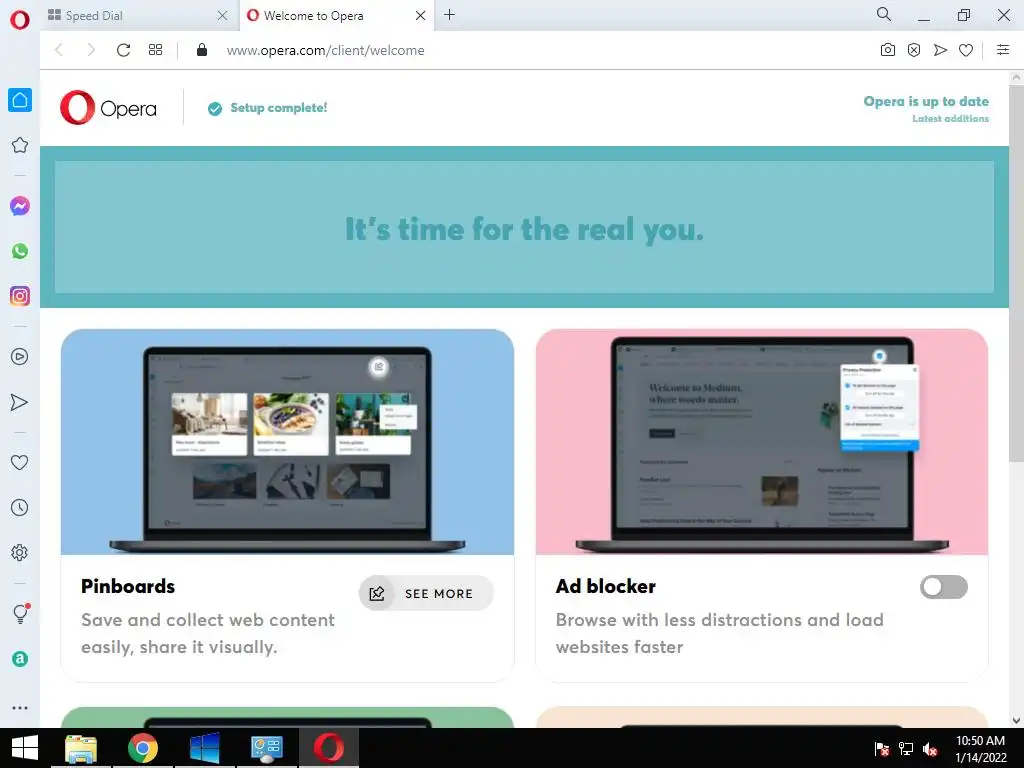Open the network tray icon

906,749
